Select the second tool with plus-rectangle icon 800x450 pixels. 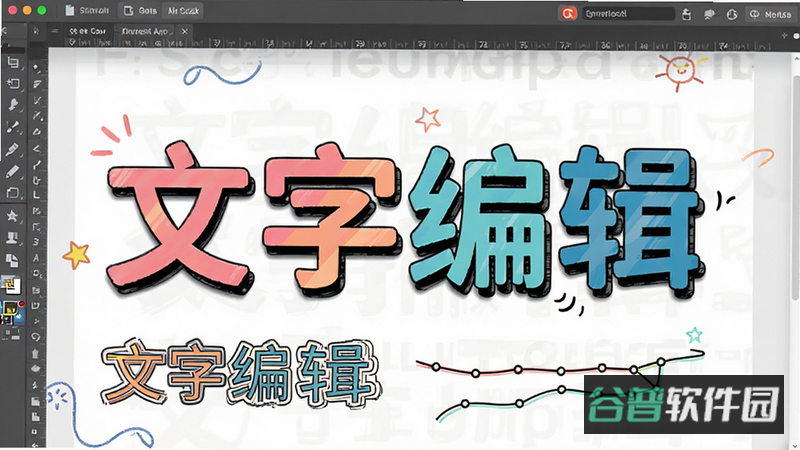(x=13, y=83)
